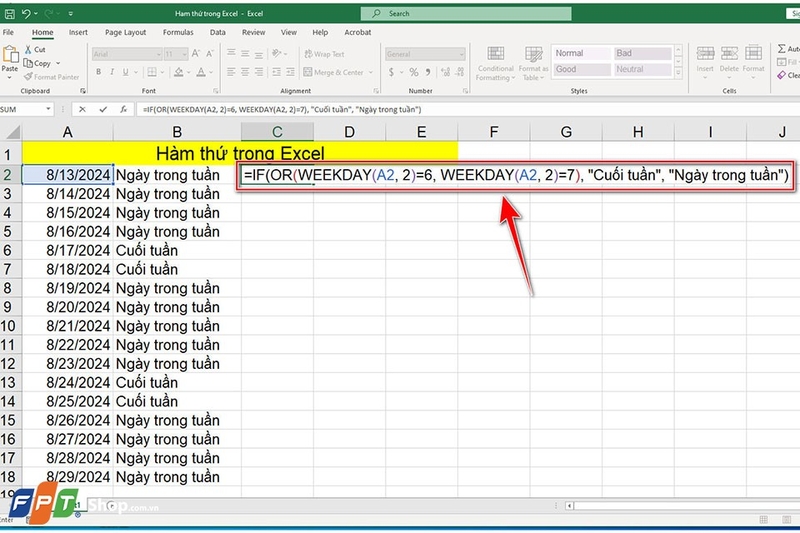Click the Decrease Indent icon
The image size is (800, 533).
coord(276,72)
